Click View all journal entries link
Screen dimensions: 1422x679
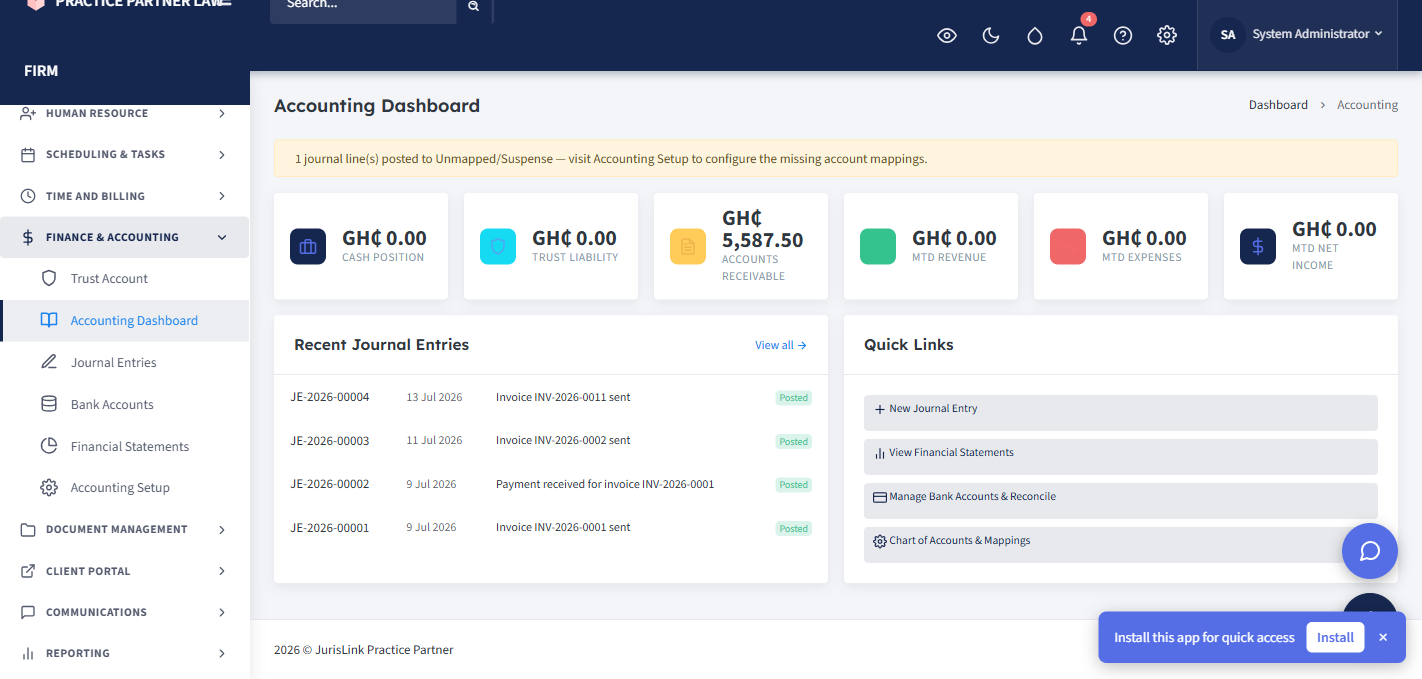(x=780, y=345)
